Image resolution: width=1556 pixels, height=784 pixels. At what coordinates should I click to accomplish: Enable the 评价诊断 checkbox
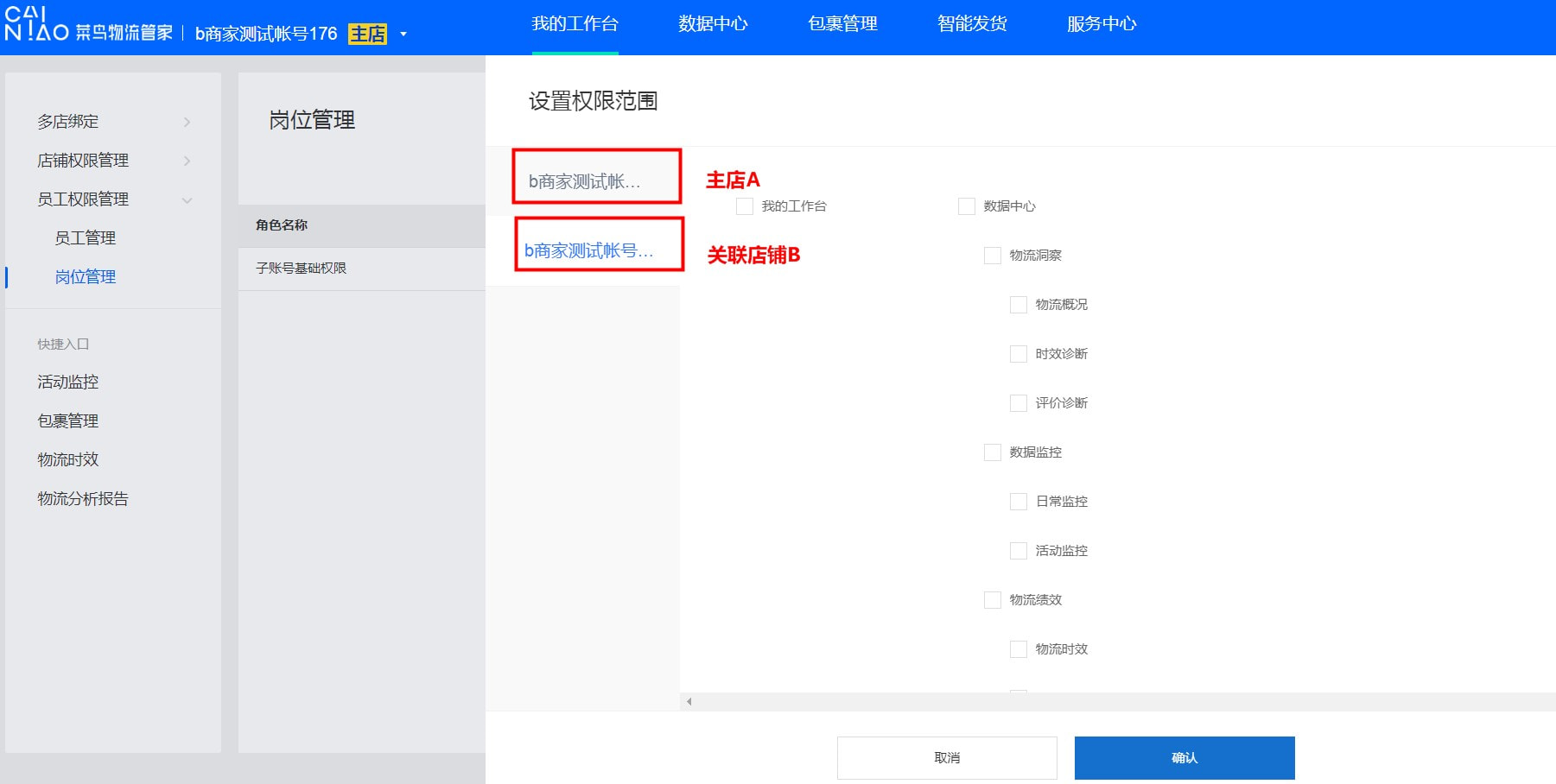coord(1019,403)
